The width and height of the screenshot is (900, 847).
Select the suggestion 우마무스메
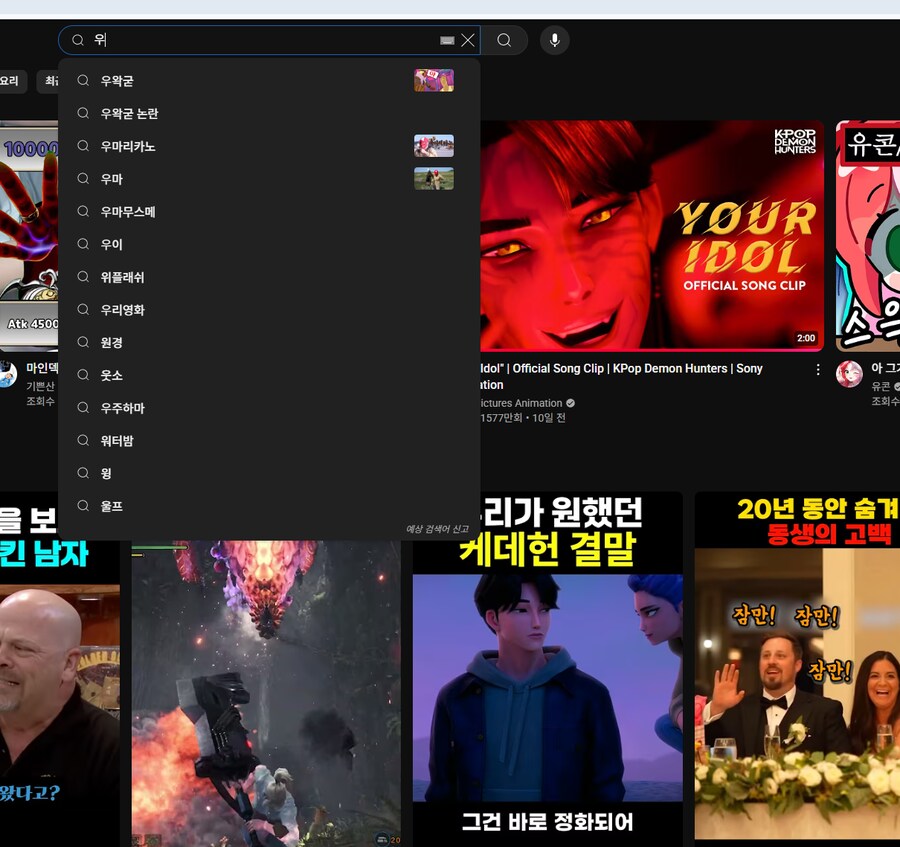pos(269,211)
